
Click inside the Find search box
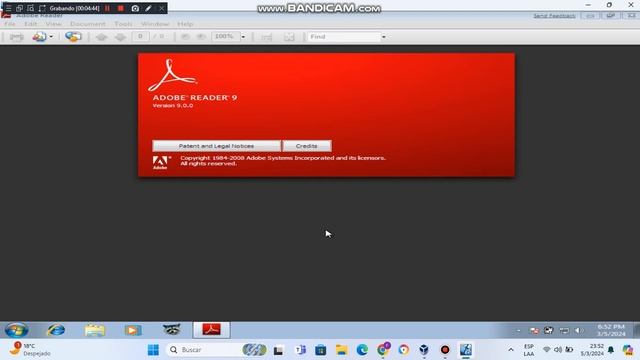(344, 37)
